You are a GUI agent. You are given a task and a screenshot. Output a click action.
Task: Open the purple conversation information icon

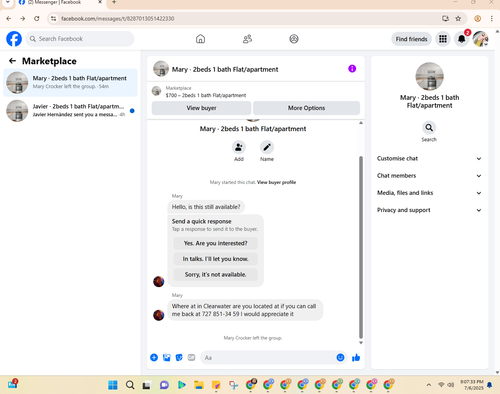(x=352, y=69)
